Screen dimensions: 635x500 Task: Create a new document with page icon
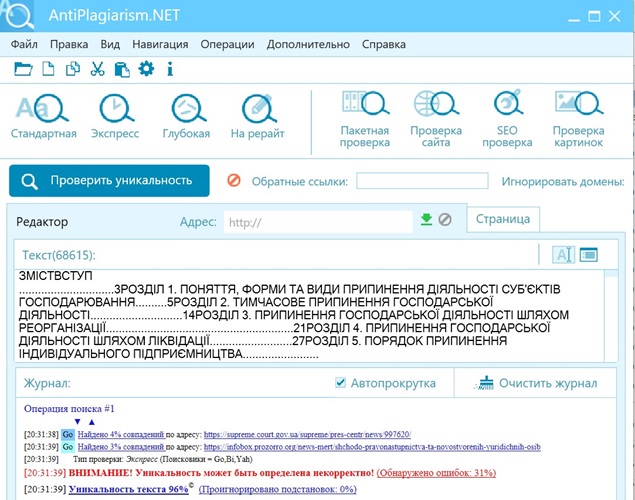tap(48, 68)
